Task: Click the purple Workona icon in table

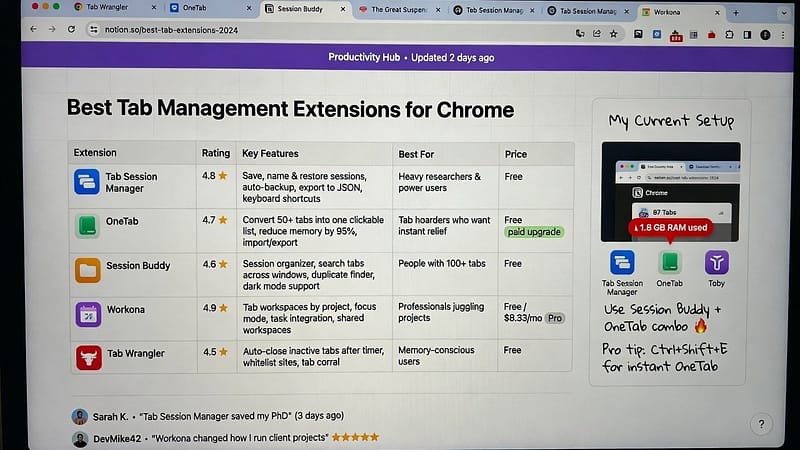Action: [88, 314]
